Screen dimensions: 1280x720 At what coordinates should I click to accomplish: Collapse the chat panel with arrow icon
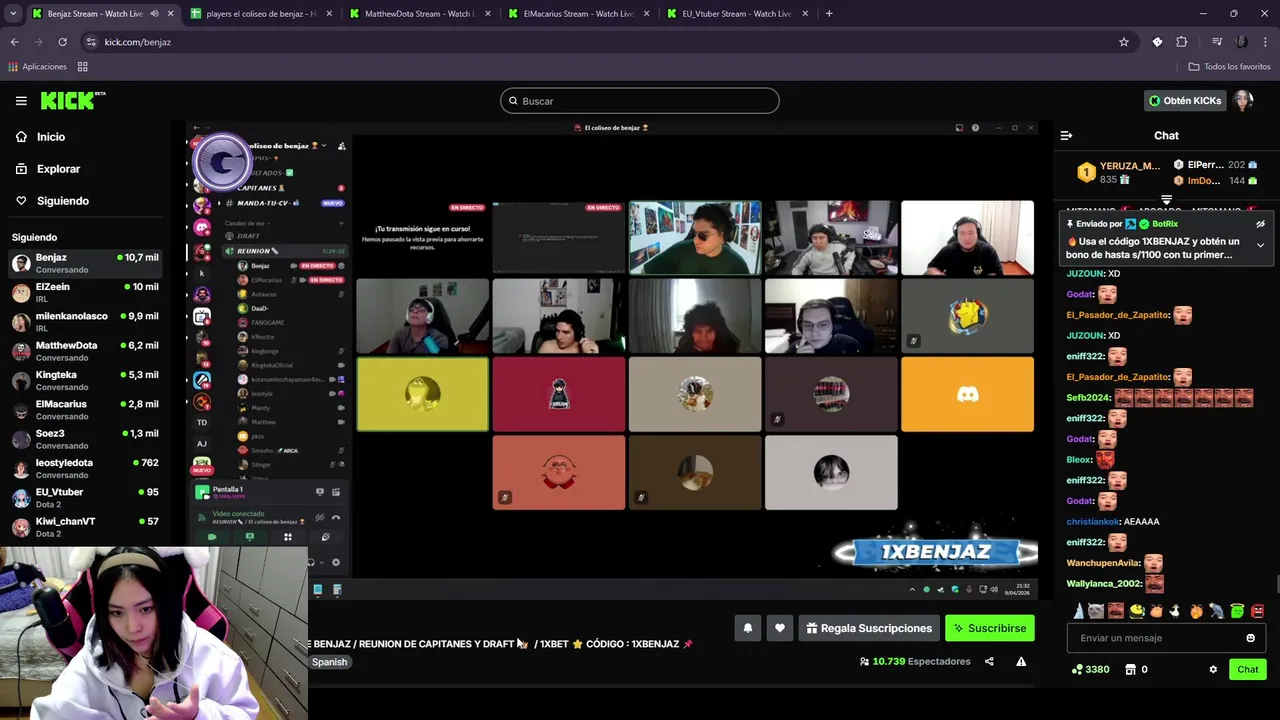(x=1066, y=135)
